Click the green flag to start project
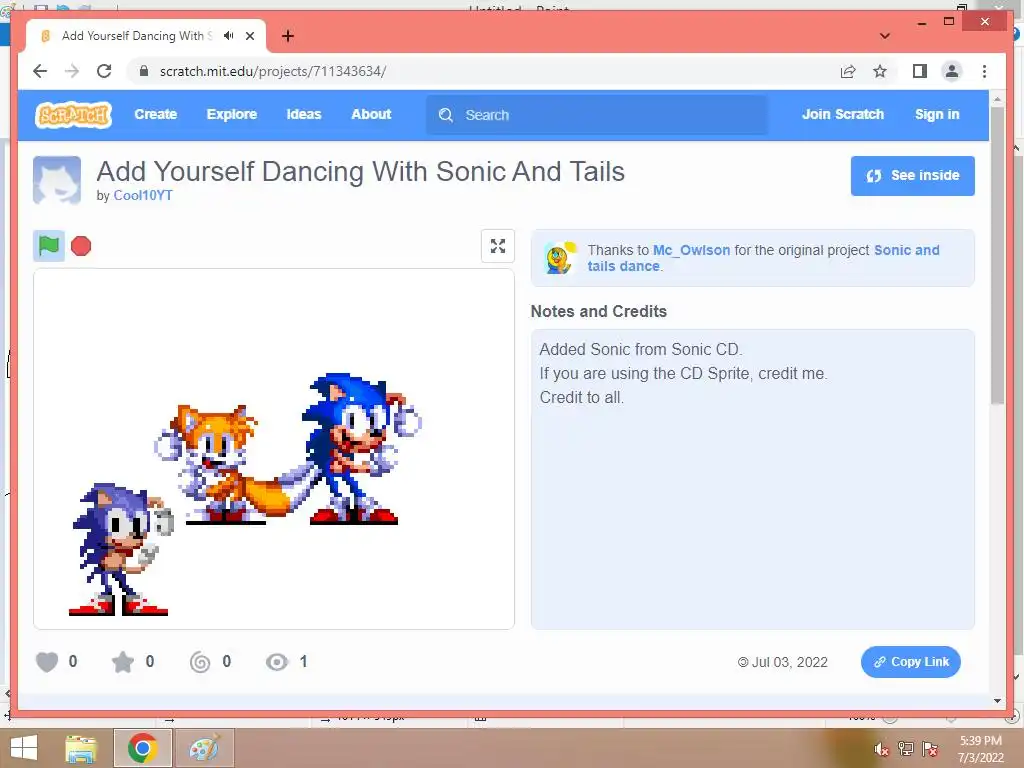The image size is (1024, 768). [49, 246]
